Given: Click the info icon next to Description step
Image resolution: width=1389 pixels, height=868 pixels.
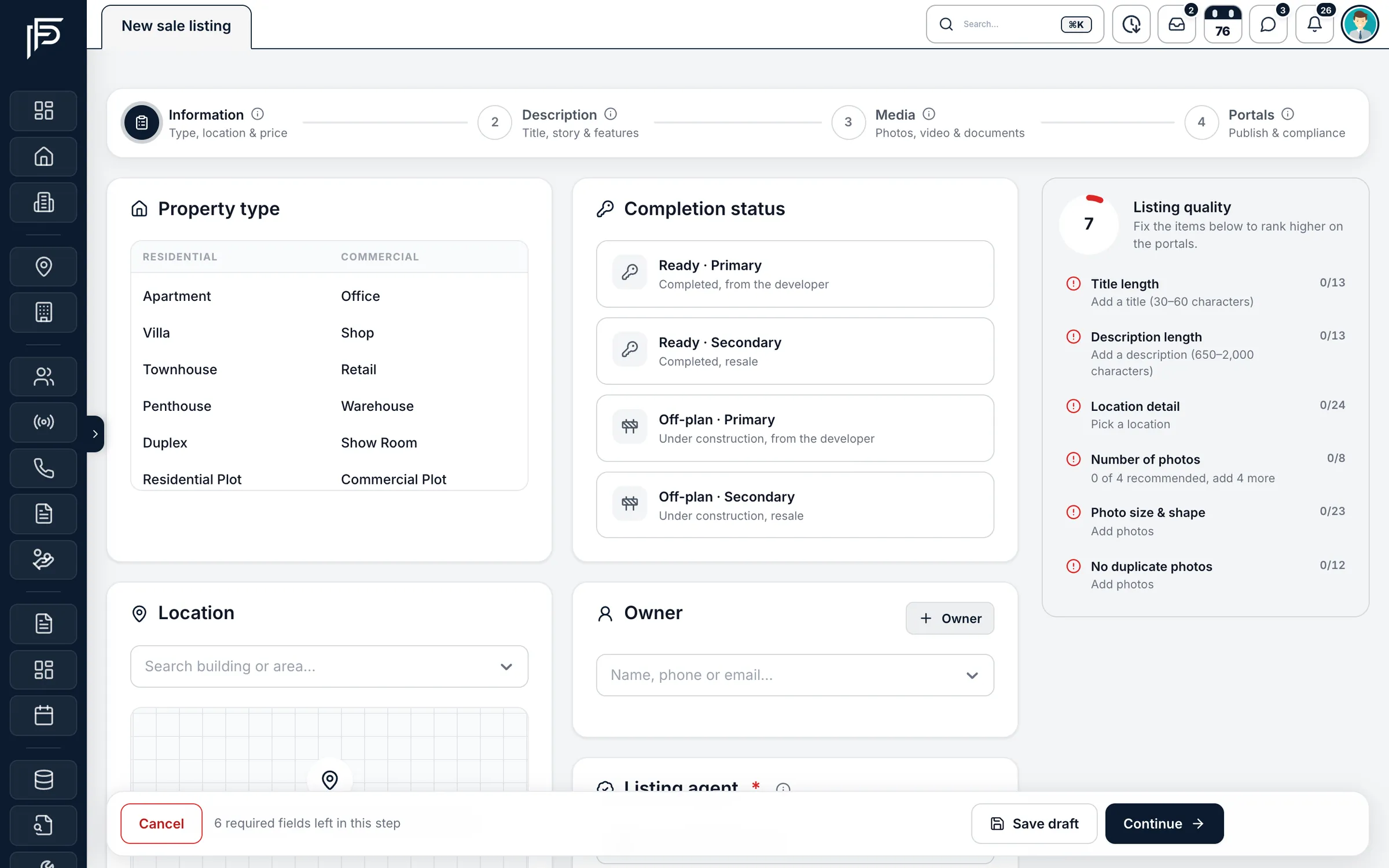Looking at the screenshot, I should 611,114.
